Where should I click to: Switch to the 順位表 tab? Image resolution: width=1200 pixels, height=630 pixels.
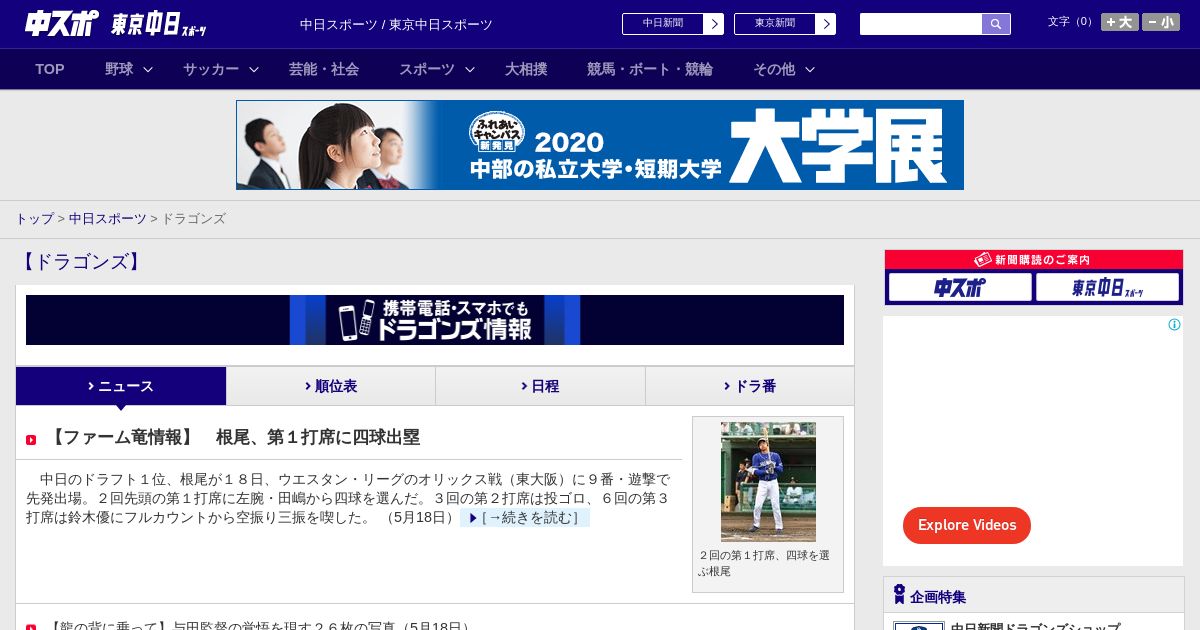[331, 386]
